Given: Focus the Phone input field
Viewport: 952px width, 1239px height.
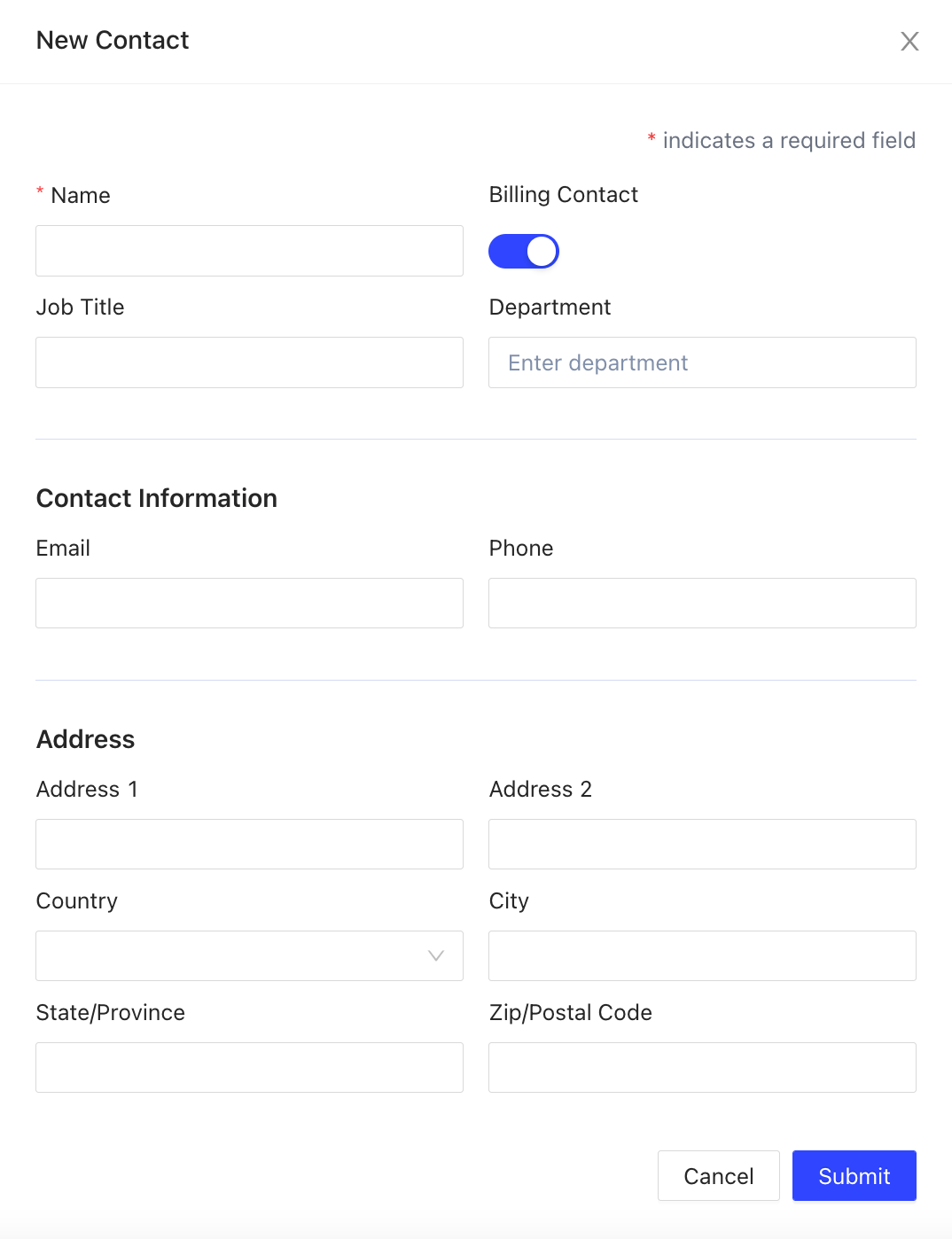Looking at the screenshot, I should [702, 604].
